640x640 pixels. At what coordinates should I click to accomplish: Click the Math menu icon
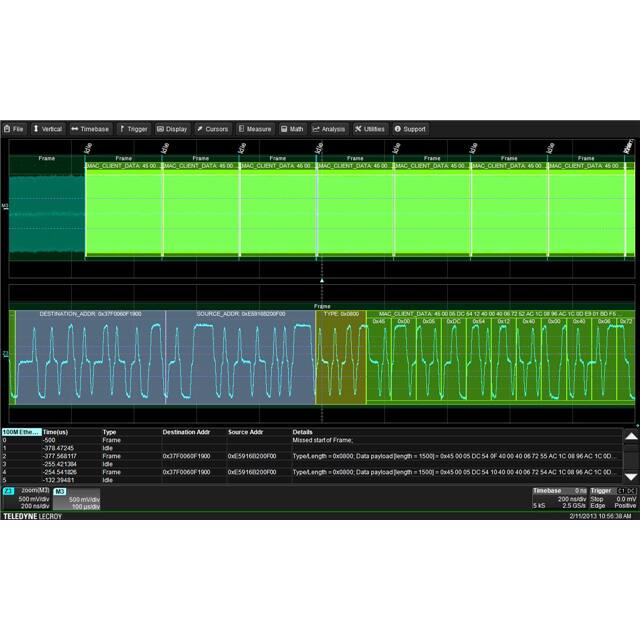pos(285,129)
